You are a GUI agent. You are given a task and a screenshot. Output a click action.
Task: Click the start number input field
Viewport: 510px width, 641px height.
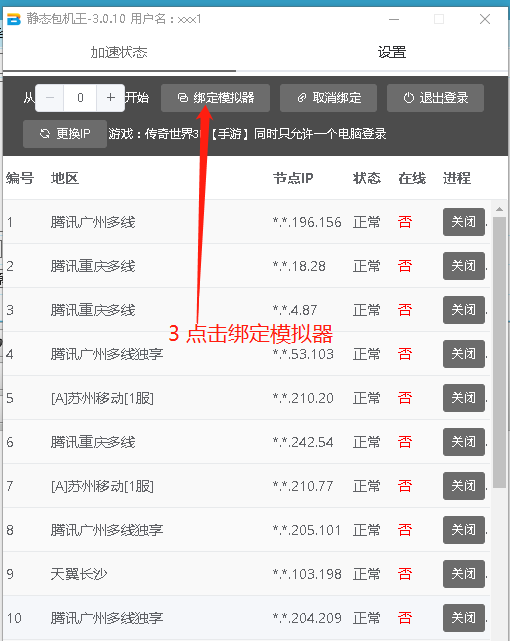click(x=80, y=98)
